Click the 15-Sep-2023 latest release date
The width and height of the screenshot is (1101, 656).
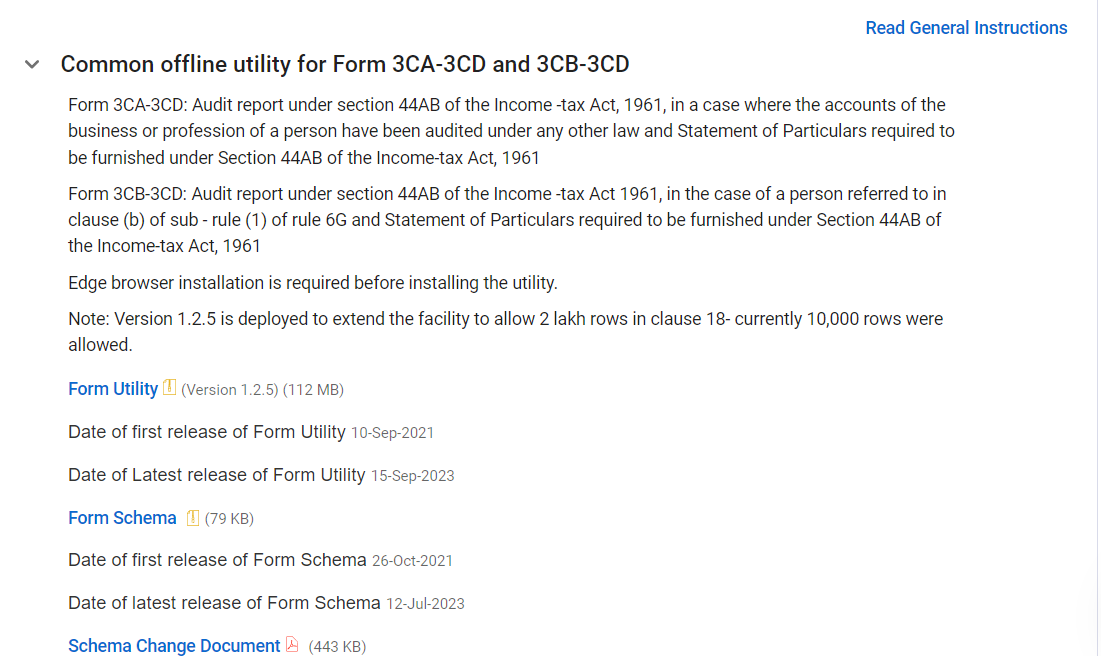(x=412, y=476)
